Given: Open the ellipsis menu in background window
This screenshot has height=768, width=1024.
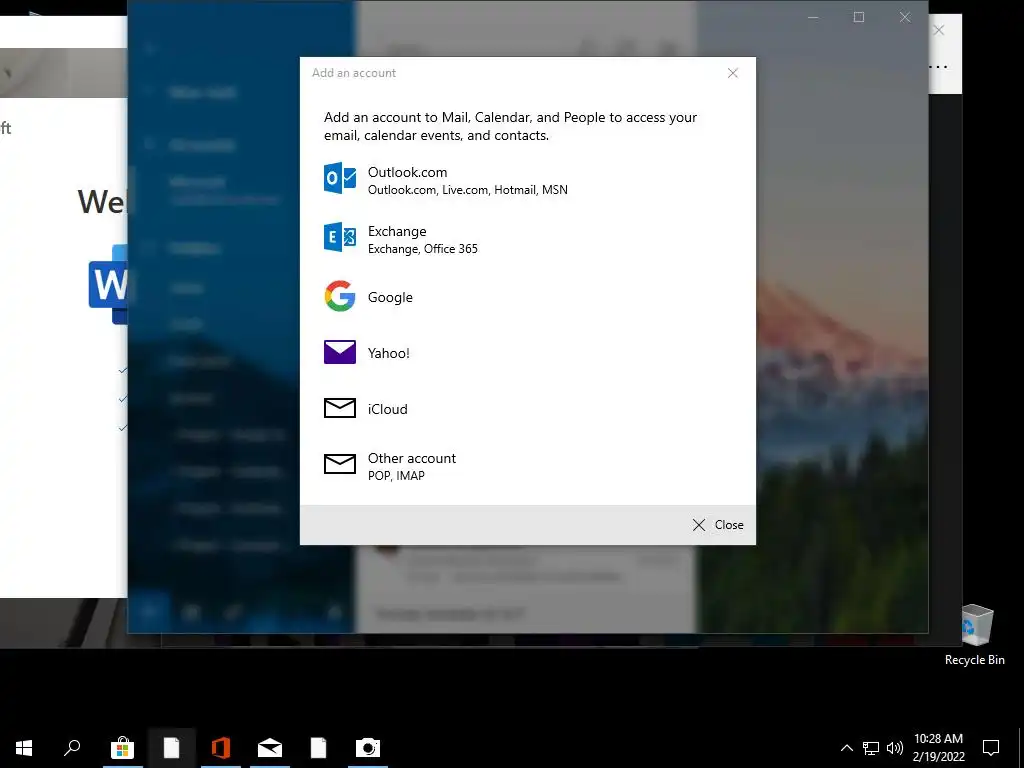Looking at the screenshot, I should 938,67.
